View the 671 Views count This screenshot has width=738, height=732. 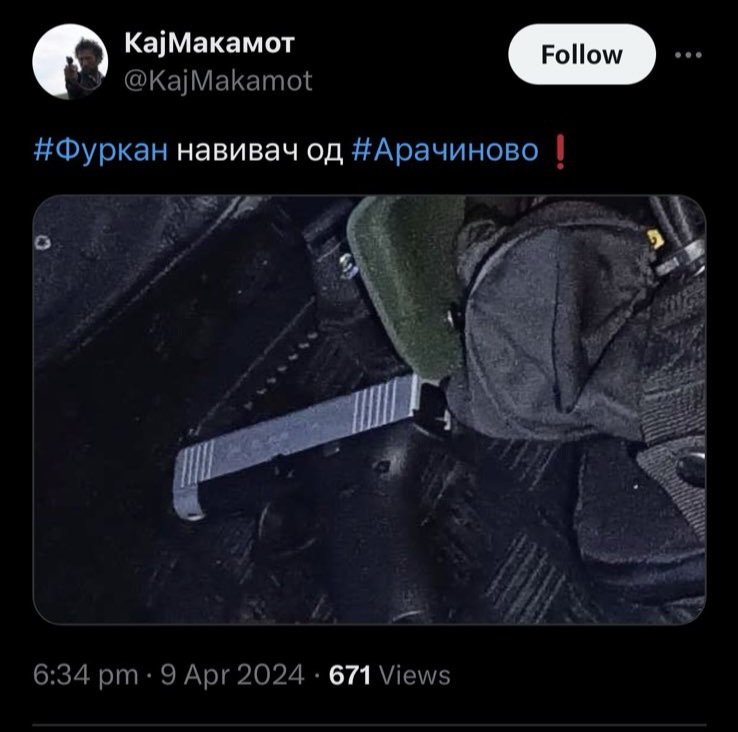tap(390, 676)
